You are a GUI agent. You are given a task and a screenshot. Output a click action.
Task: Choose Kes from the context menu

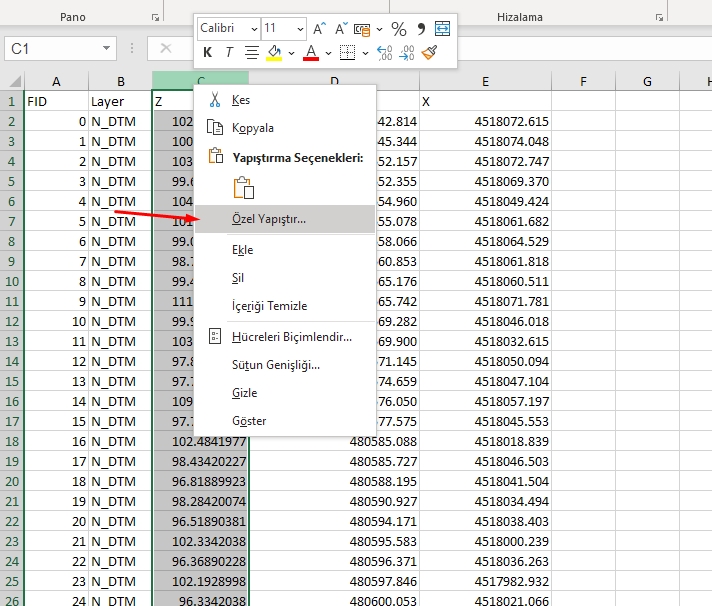pos(285,99)
